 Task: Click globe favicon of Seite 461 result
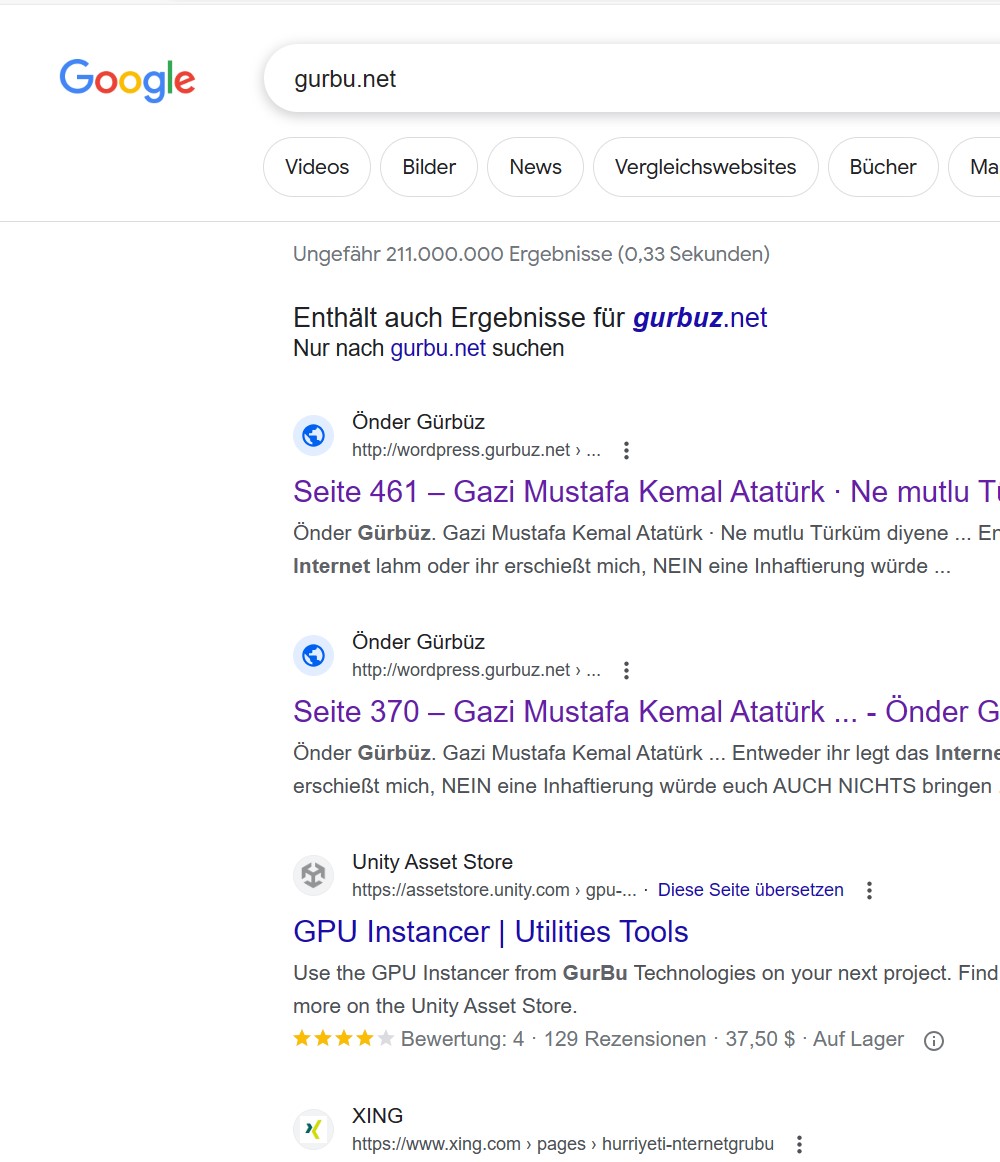click(x=314, y=436)
